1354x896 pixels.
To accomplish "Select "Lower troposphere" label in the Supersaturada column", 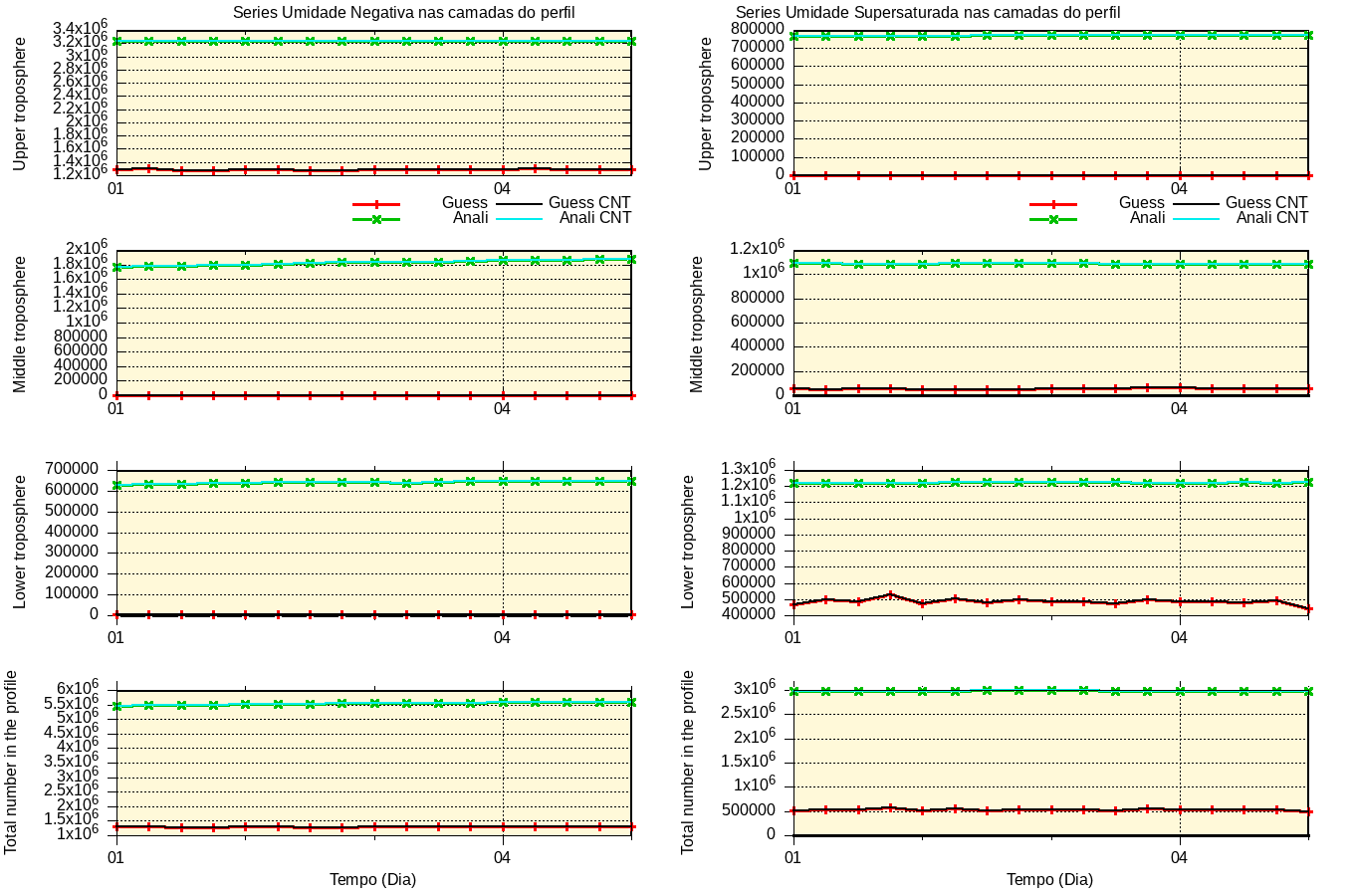I will point(687,543).
